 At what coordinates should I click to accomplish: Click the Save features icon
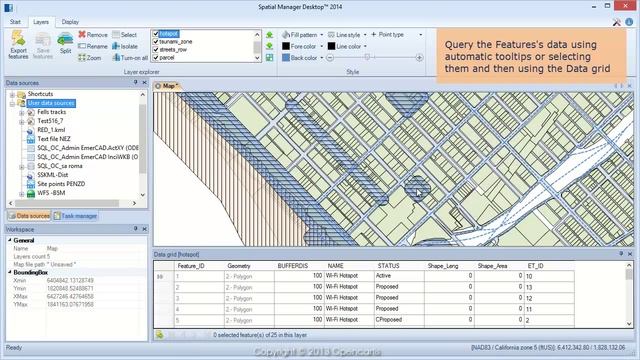tap(42, 40)
